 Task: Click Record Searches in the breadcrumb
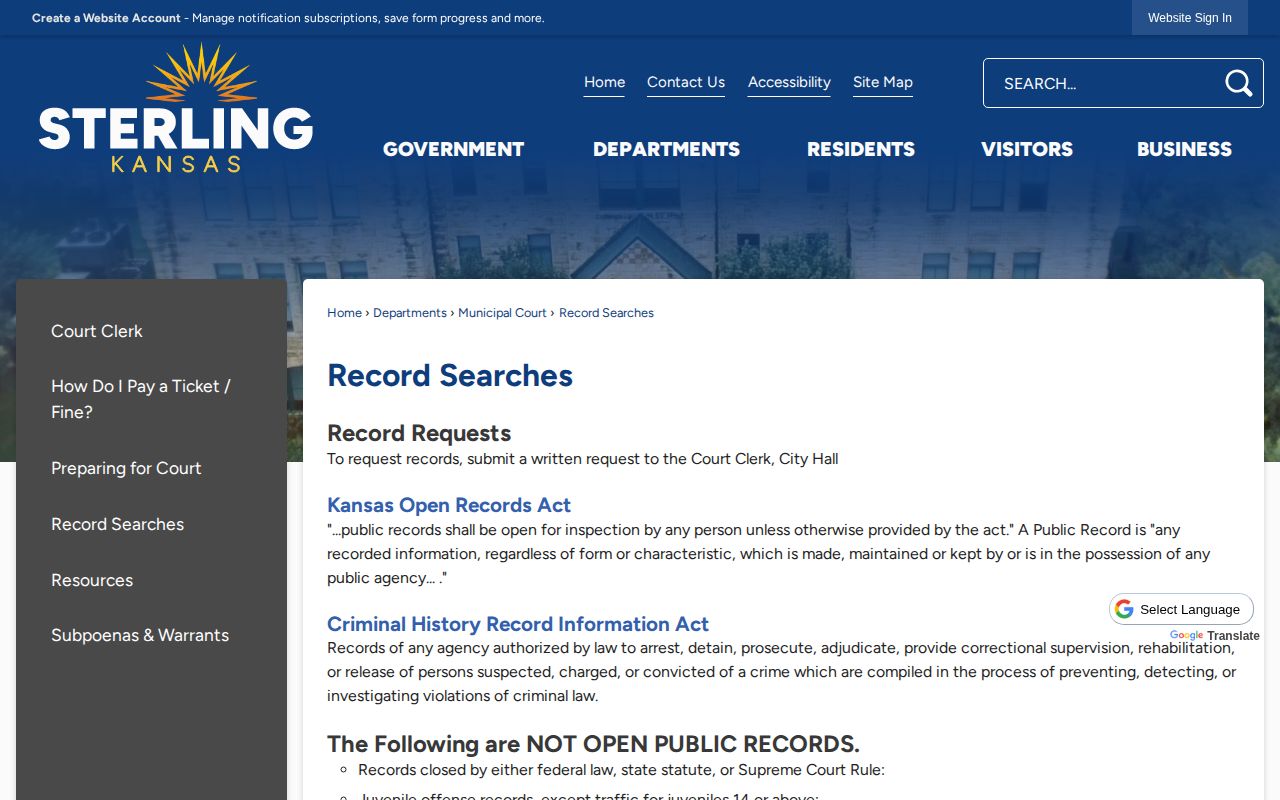(606, 313)
